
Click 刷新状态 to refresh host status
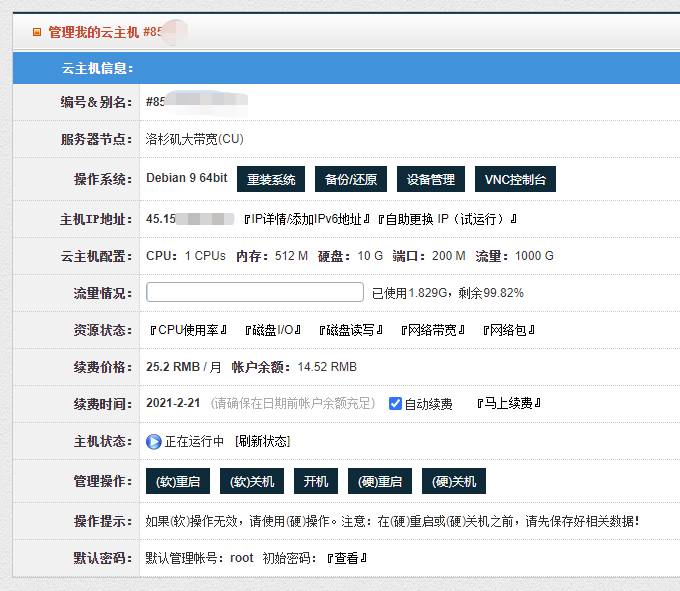(263, 441)
